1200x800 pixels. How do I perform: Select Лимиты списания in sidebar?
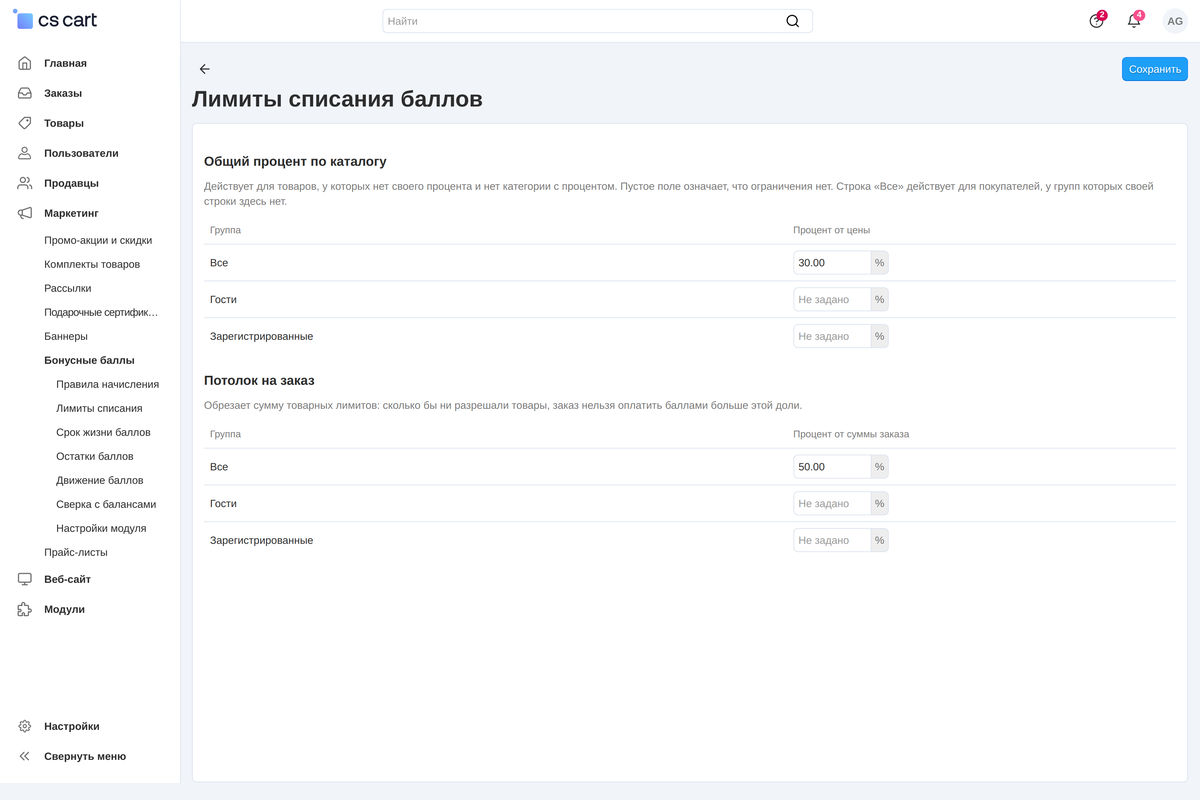point(99,408)
